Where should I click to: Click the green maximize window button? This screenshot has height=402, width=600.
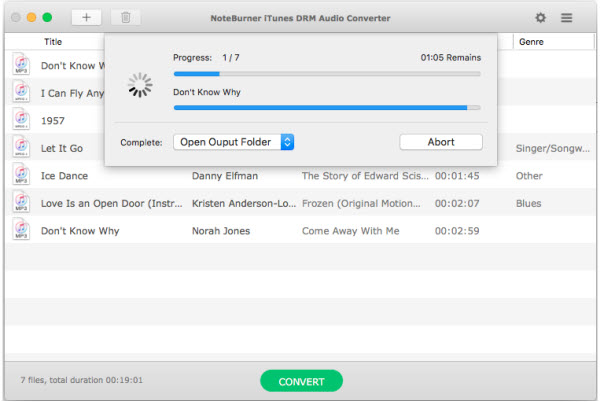pyautogui.click(x=47, y=18)
